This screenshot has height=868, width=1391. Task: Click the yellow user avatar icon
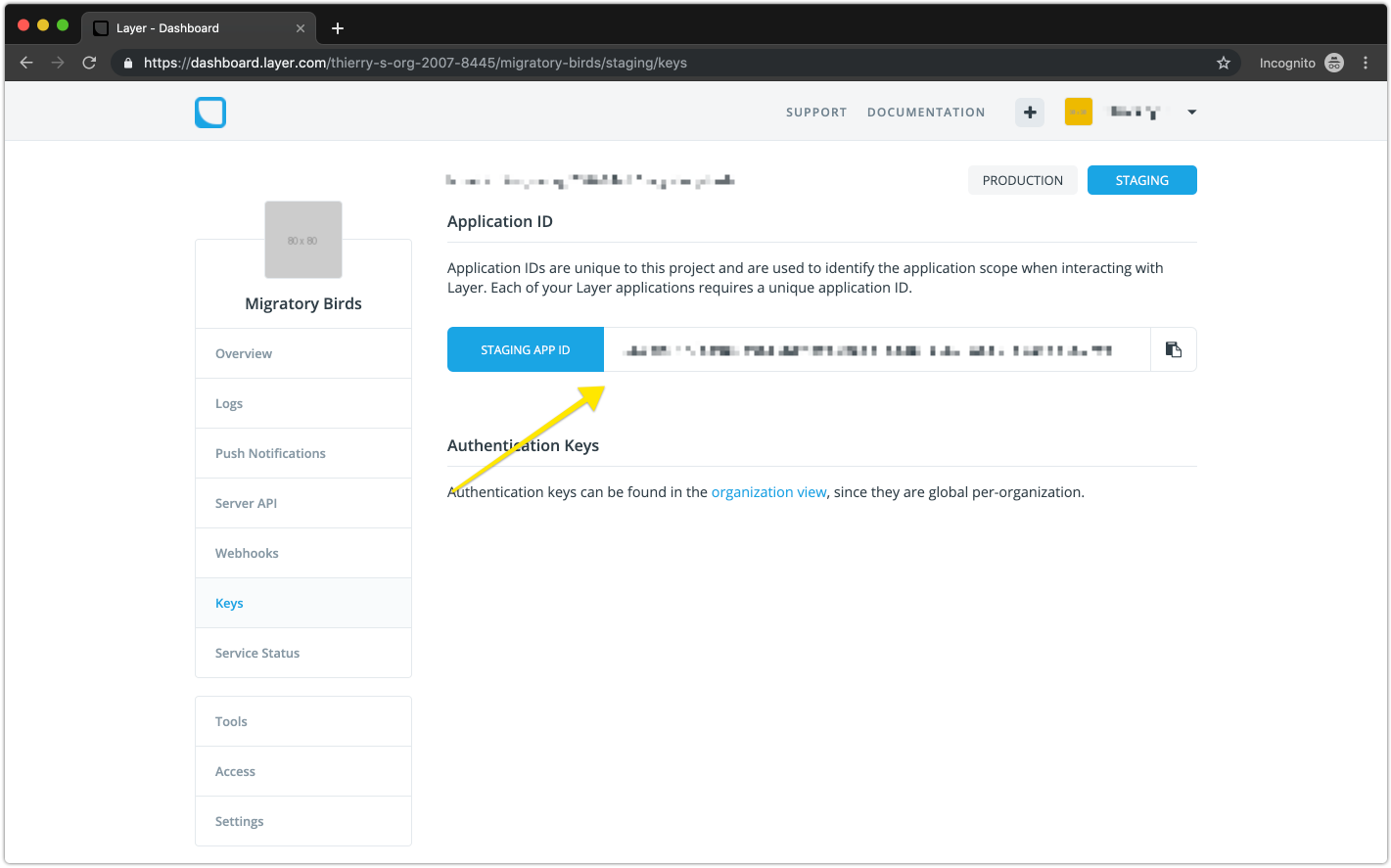click(1079, 113)
